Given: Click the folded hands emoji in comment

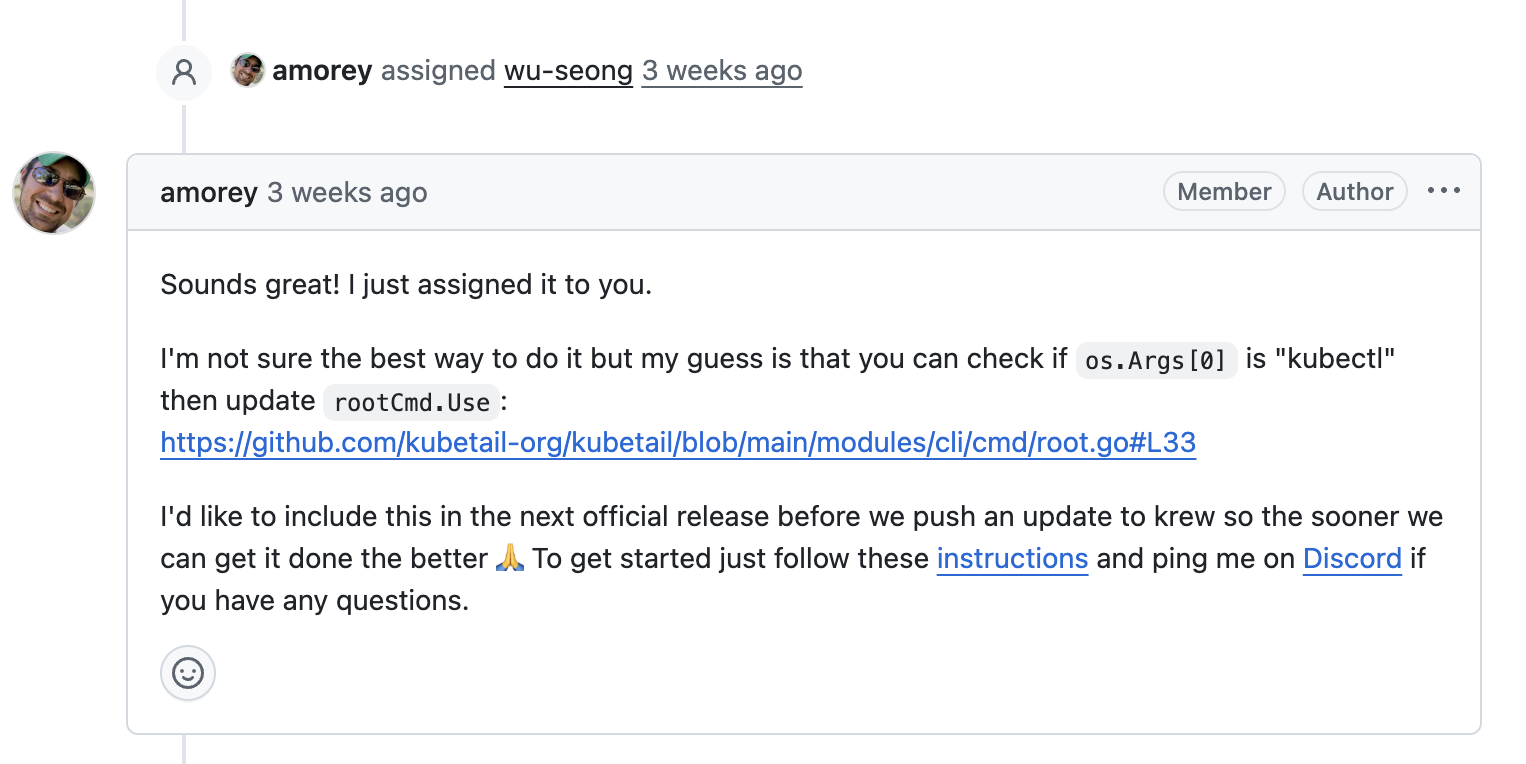Looking at the screenshot, I should pyautogui.click(x=510, y=558).
